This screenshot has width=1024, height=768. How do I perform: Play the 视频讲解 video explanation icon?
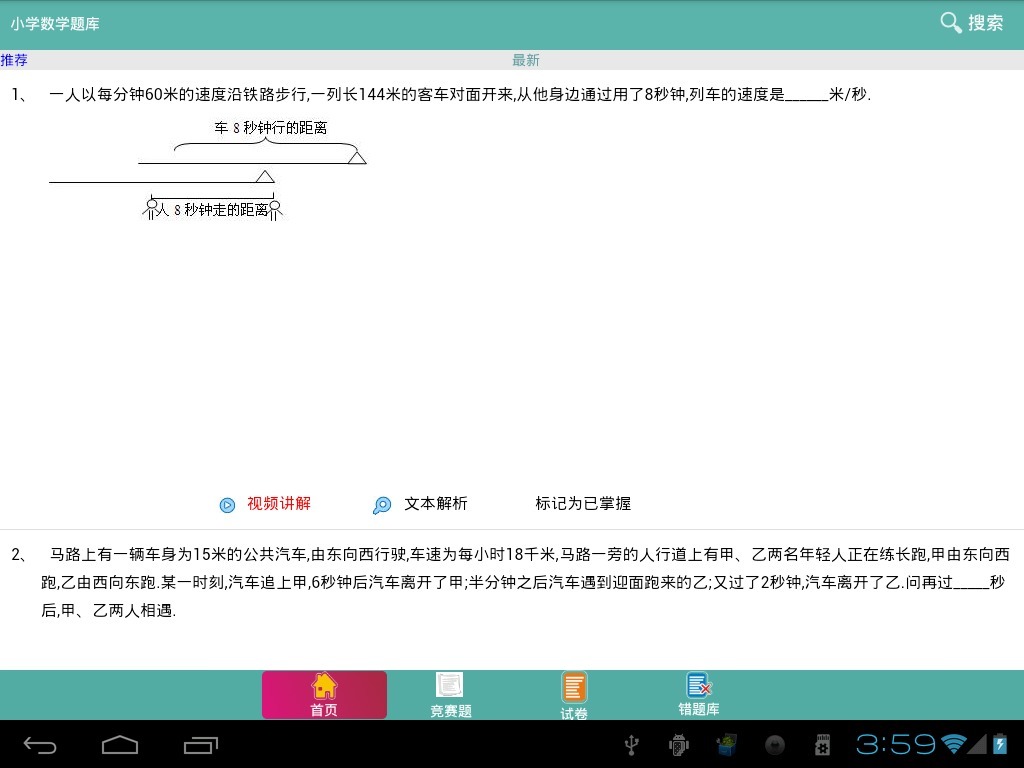(x=227, y=505)
